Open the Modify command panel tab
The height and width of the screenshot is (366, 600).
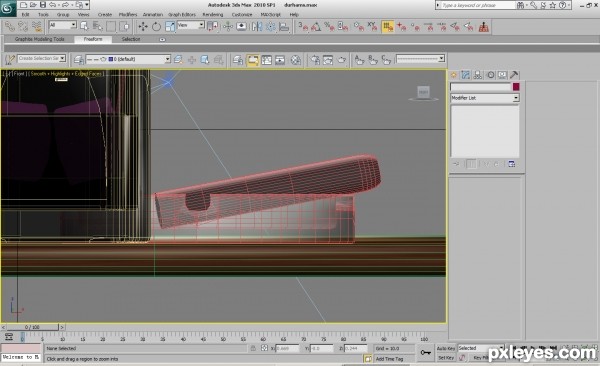tap(466, 75)
